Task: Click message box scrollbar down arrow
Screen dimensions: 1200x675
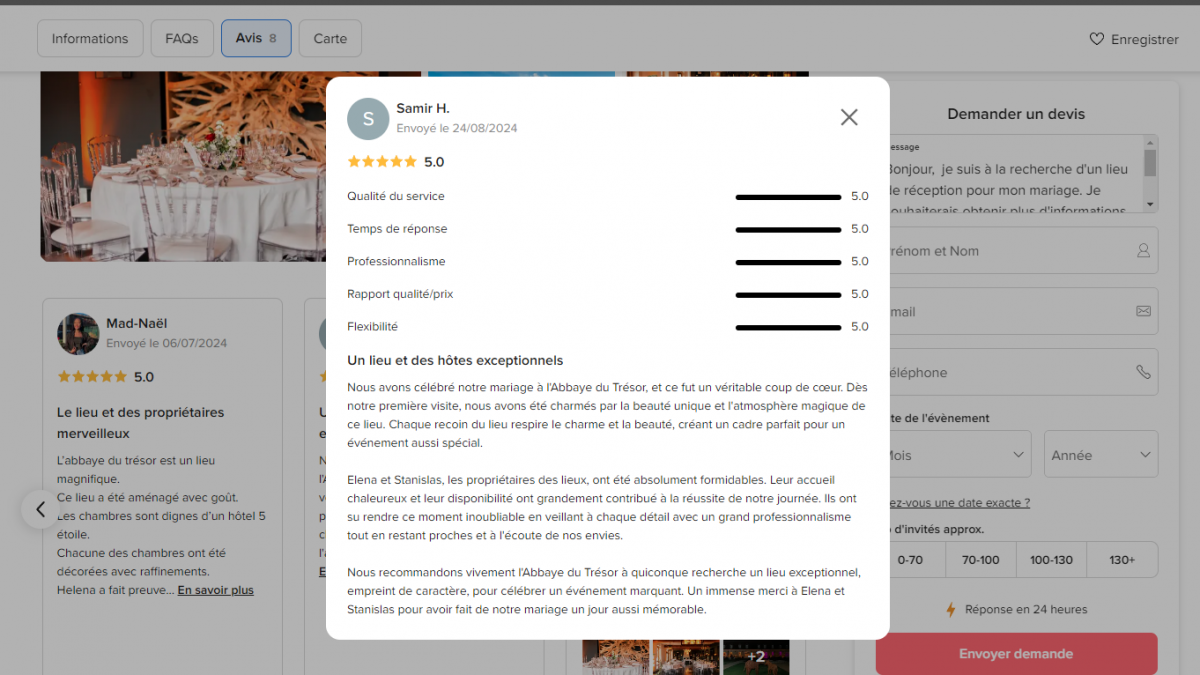Action: [1150, 204]
